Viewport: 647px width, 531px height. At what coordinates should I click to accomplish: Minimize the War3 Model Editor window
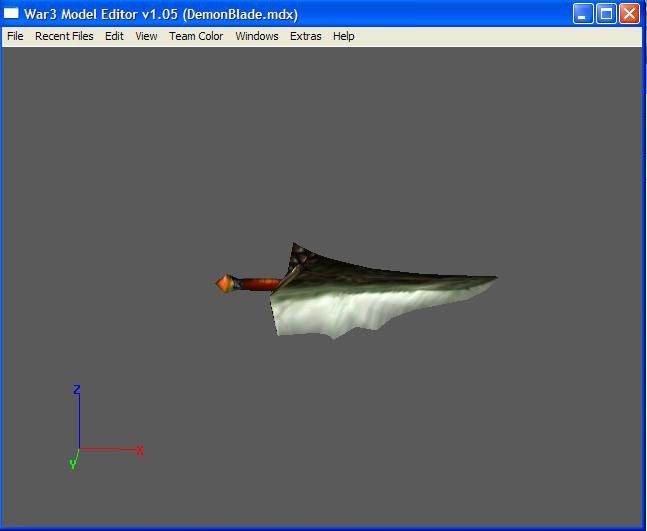tap(583, 14)
